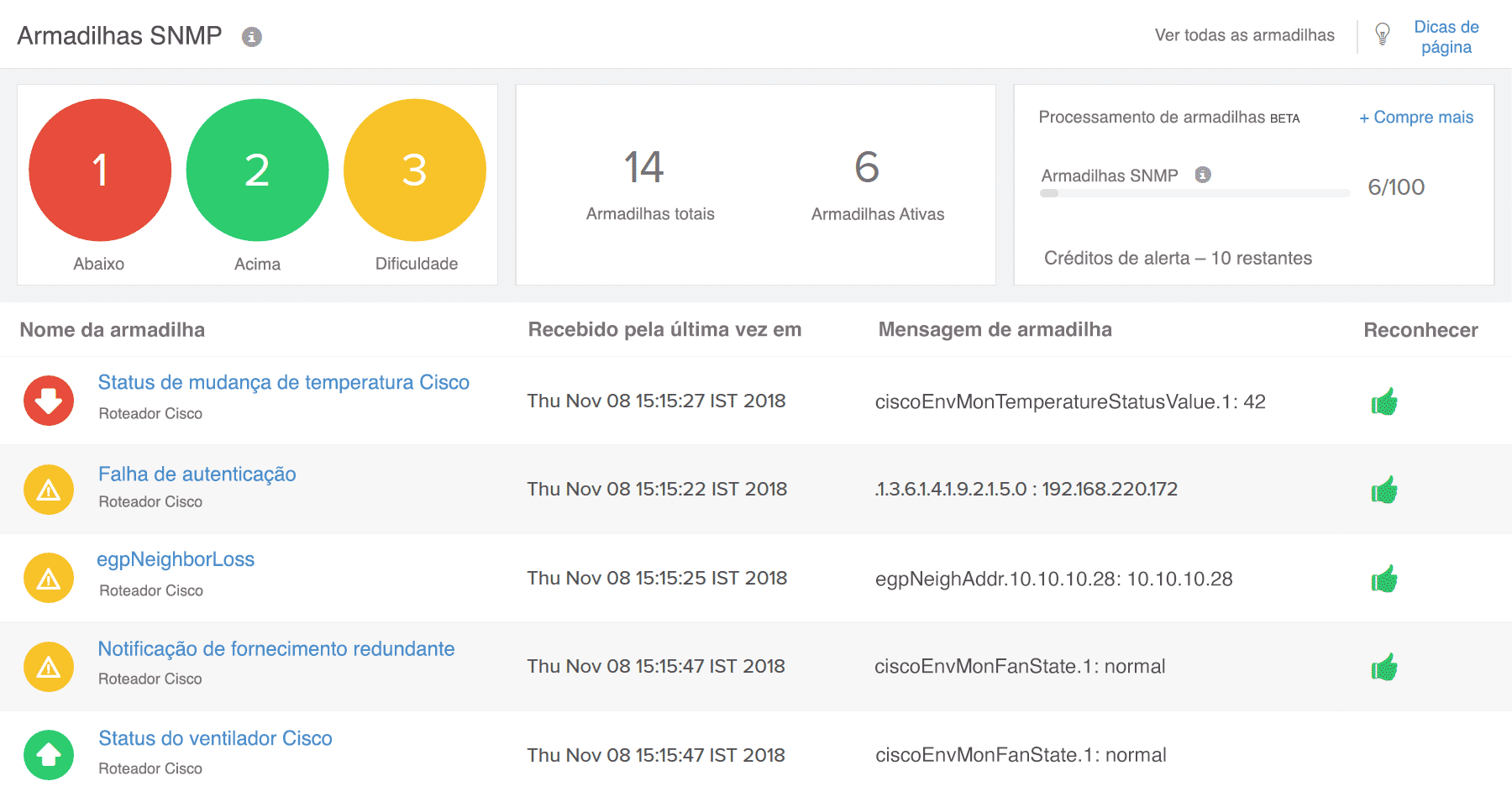Open the Dicas de página link

pyautogui.click(x=1446, y=37)
